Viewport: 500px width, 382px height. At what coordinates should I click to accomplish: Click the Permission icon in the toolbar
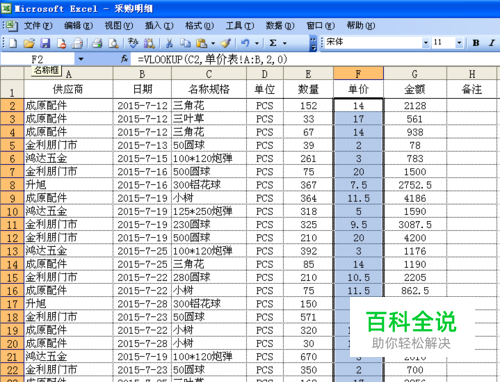click(x=62, y=43)
